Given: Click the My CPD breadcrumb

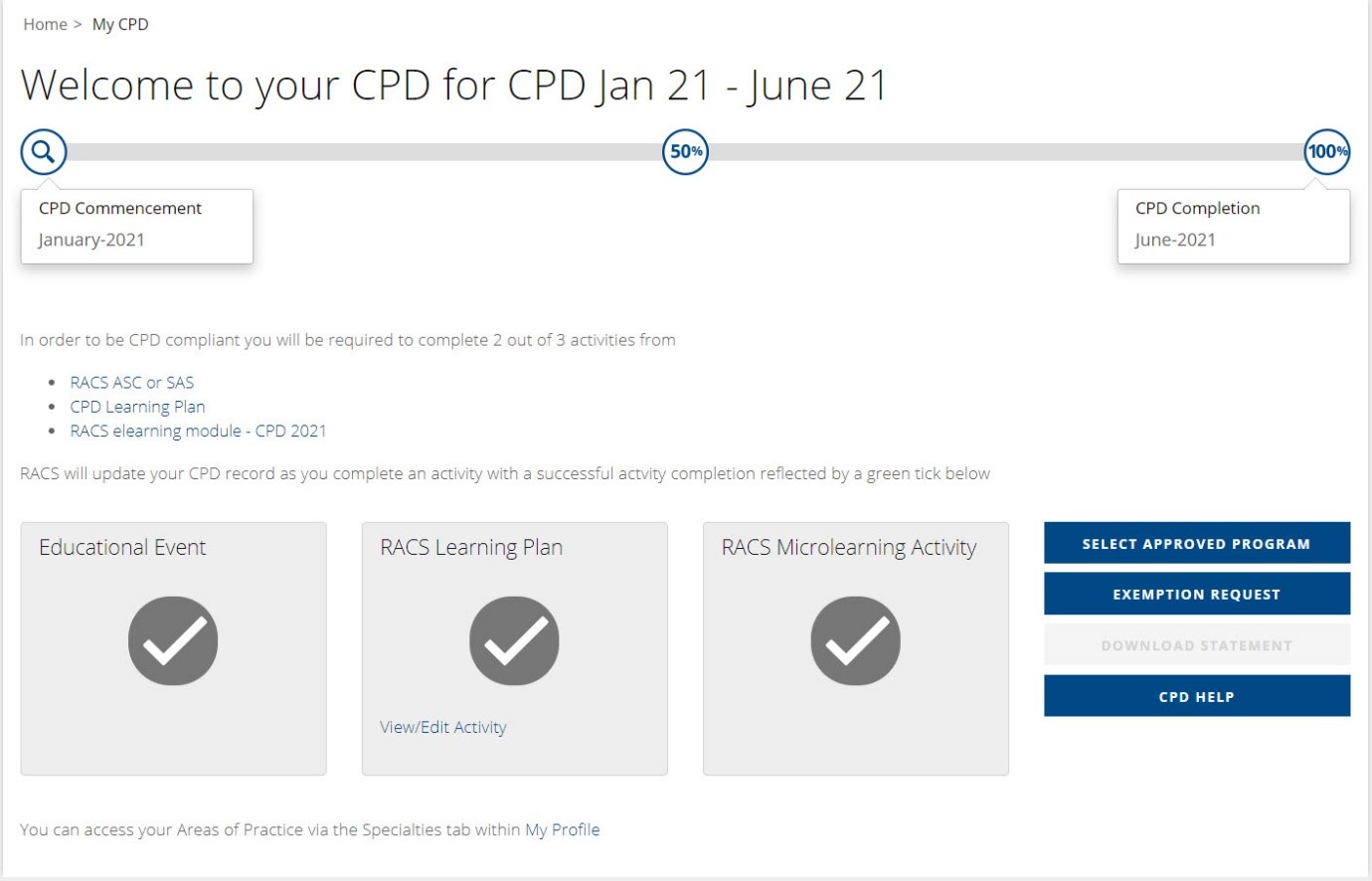Looking at the screenshot, I should [x=120, y=25].
